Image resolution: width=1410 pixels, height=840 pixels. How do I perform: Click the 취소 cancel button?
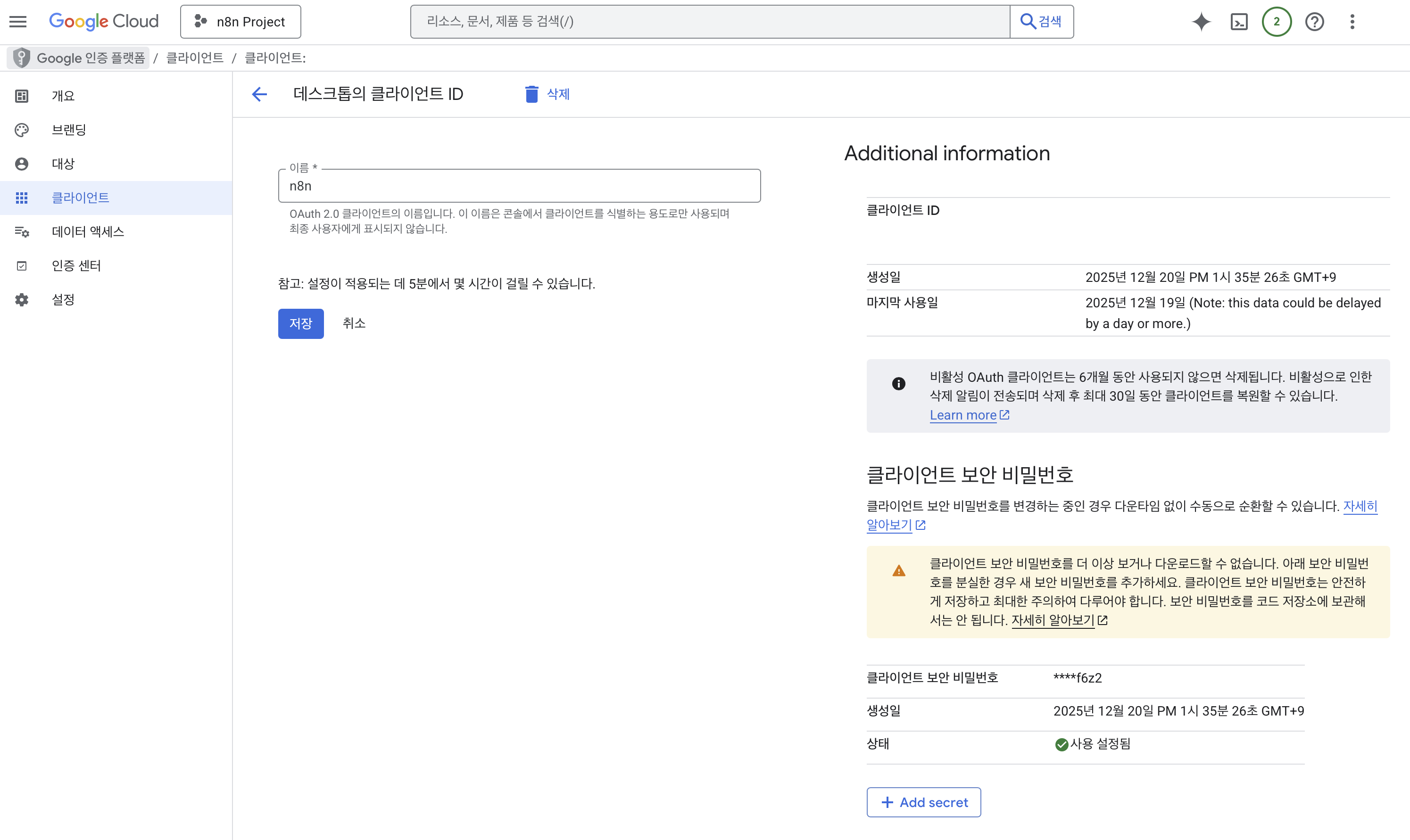(x=354, y=323)
